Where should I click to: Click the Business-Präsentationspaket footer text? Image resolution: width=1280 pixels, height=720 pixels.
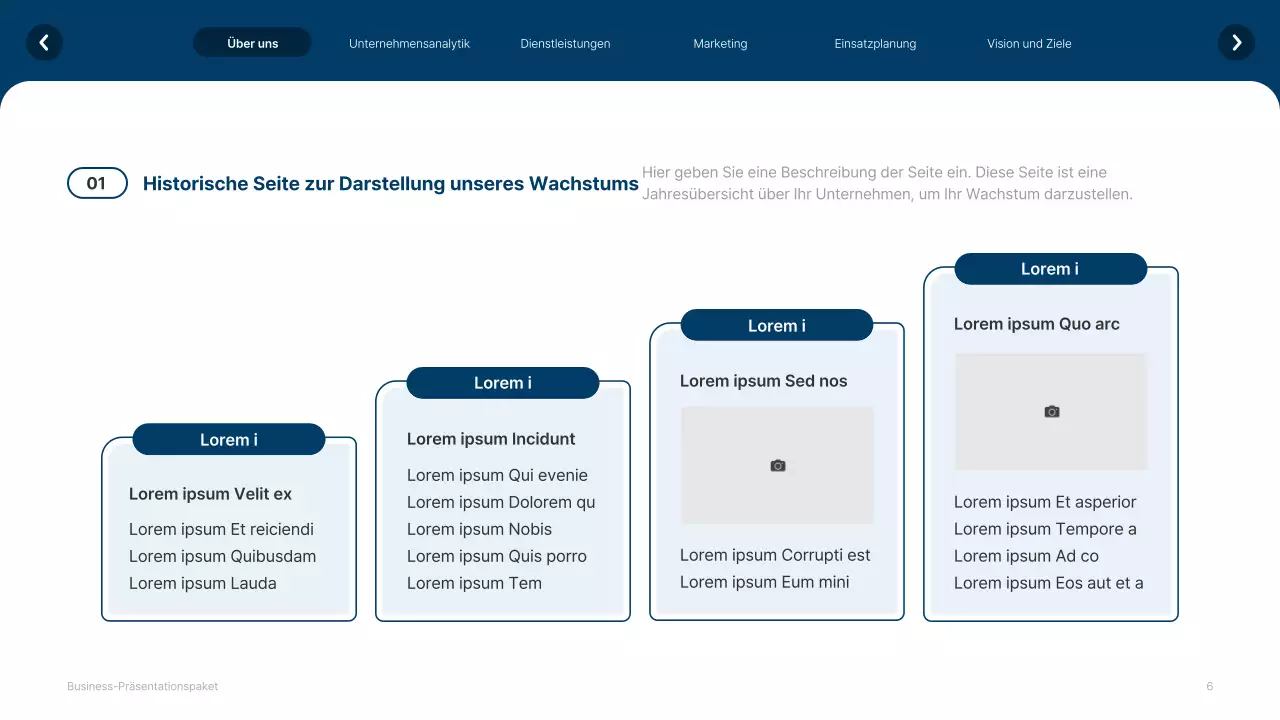click(142, 686)
